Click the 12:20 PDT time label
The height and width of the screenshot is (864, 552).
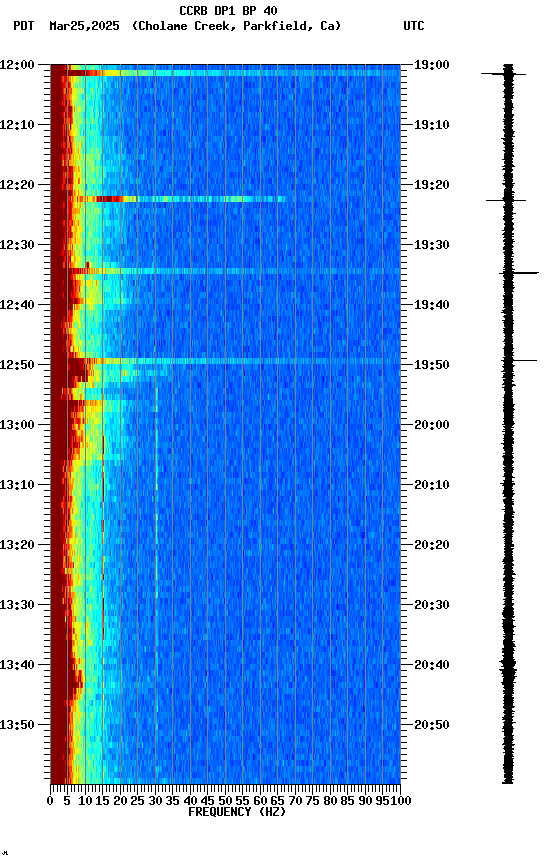pyautogui.click(x=17, y=185)
